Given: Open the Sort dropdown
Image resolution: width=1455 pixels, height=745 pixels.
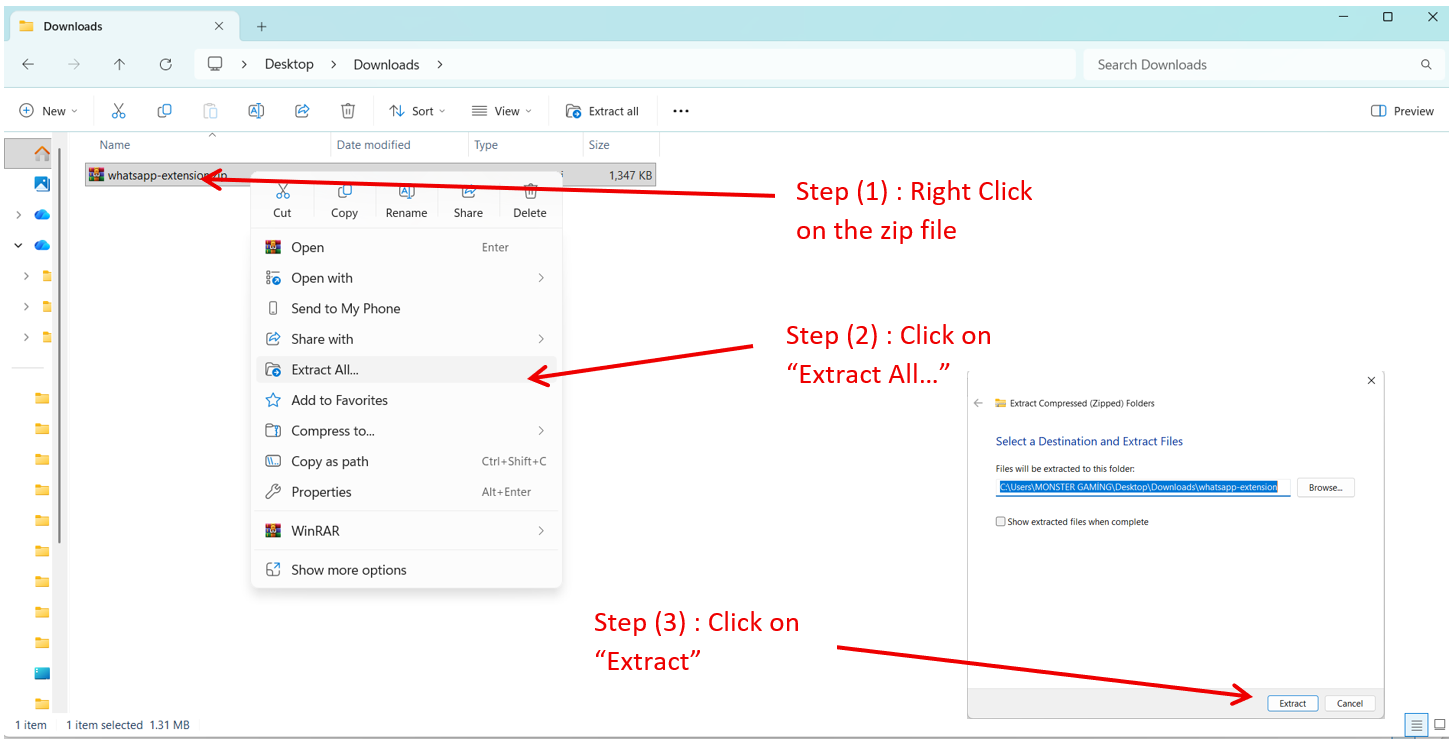Looking at the screenshot, I should coord(416,111).
